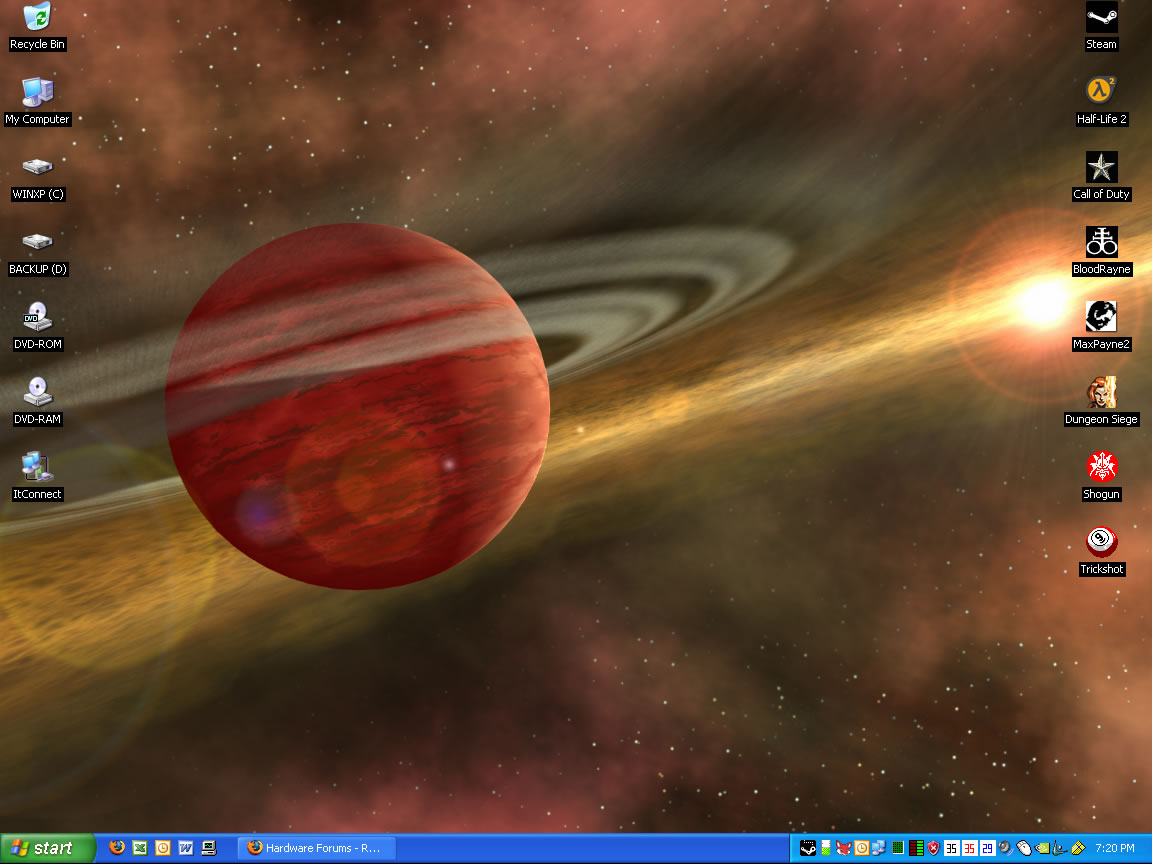Click the mouse settings tray icon

pyautogui.click(x=1023, y=849)
